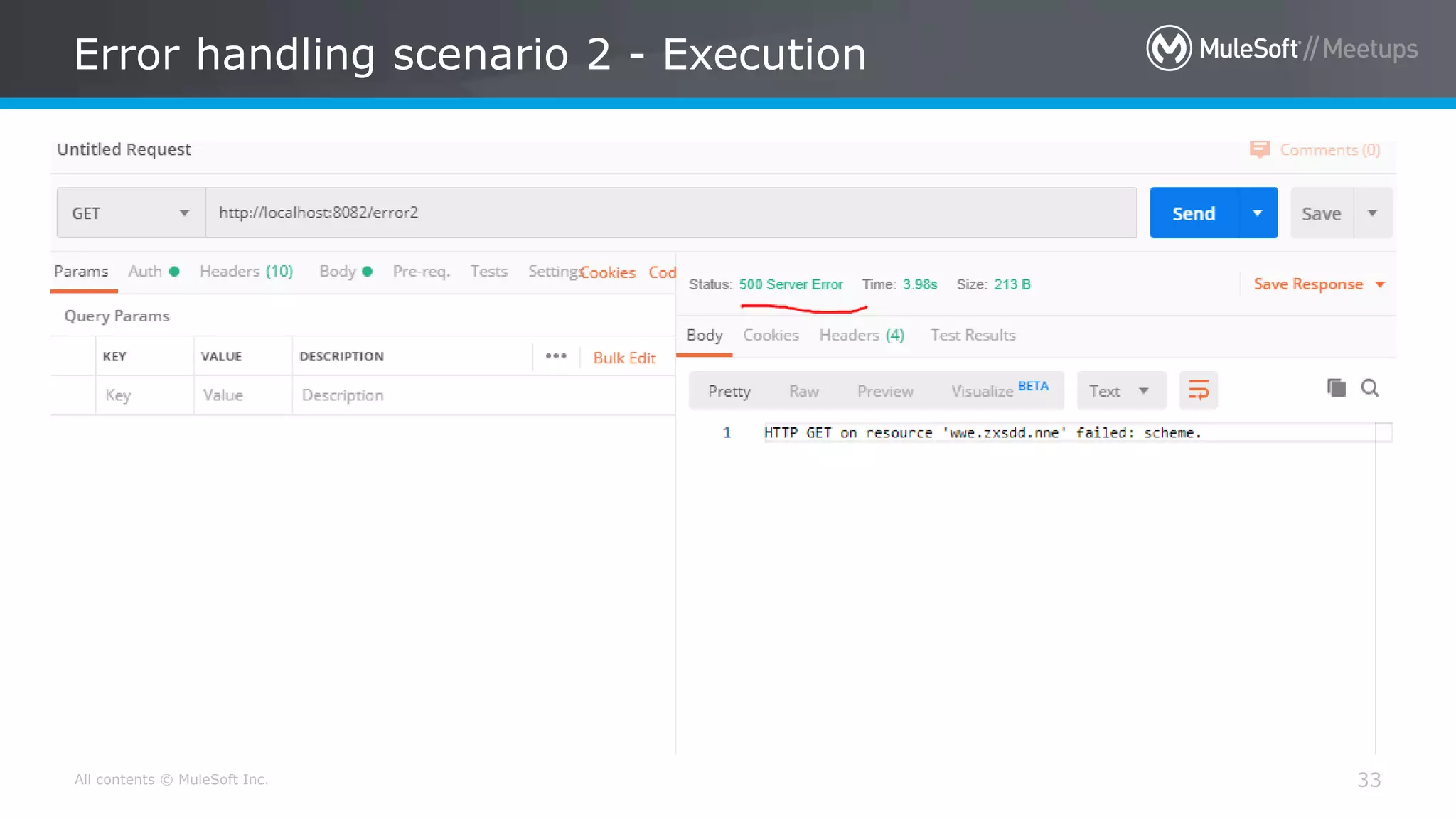Expand the Send button arrow options
Viewport: 1456px width, 819px height.
pyautogui.click(x=1258, y=213)
